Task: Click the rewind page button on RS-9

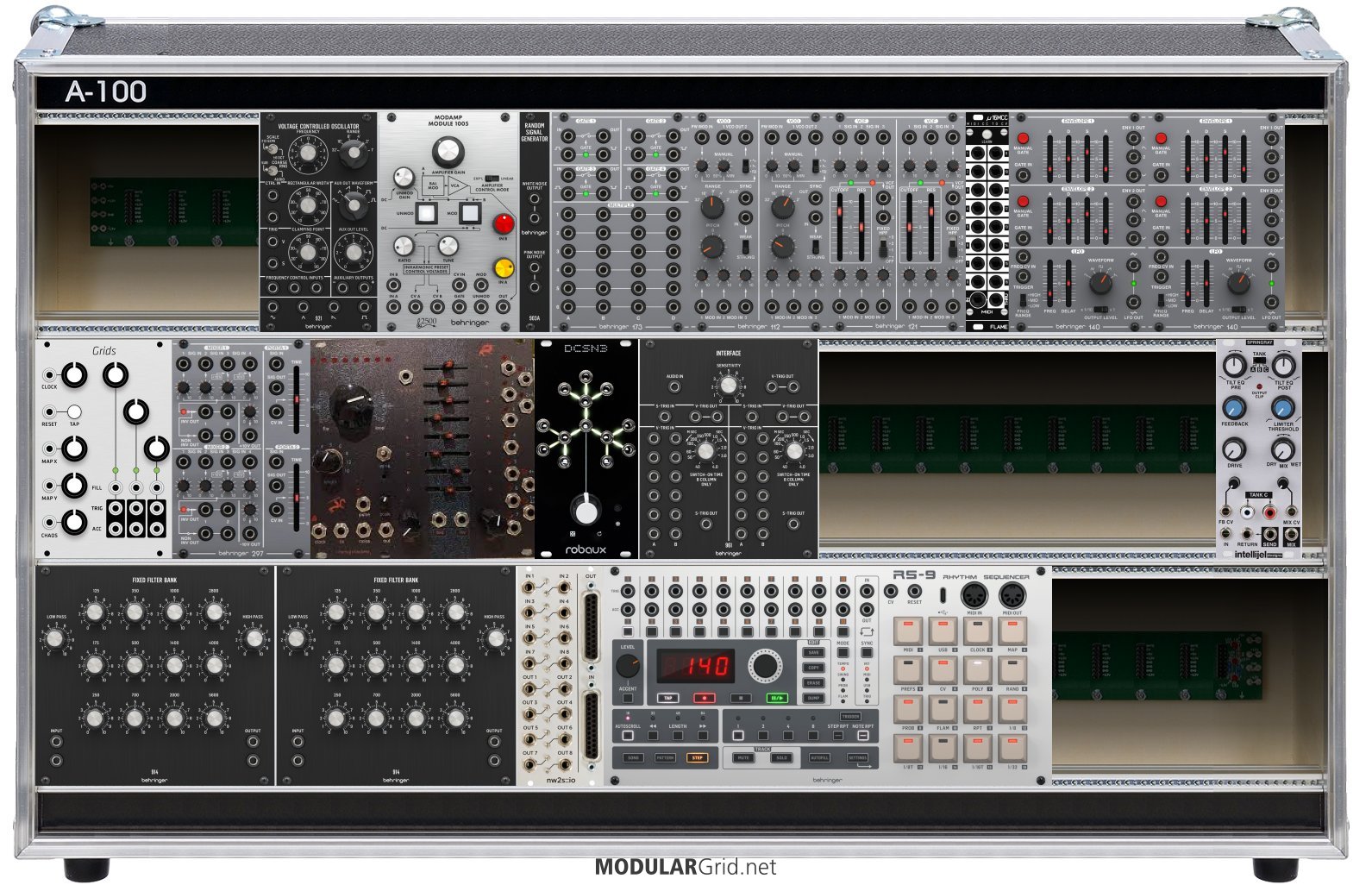Action: click(653, 736)
